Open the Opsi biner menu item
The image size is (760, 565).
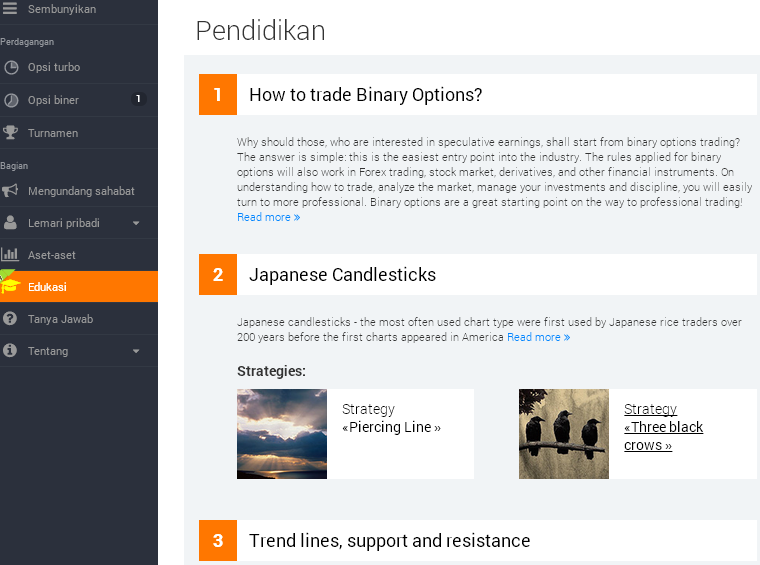[x=79, y=100]
